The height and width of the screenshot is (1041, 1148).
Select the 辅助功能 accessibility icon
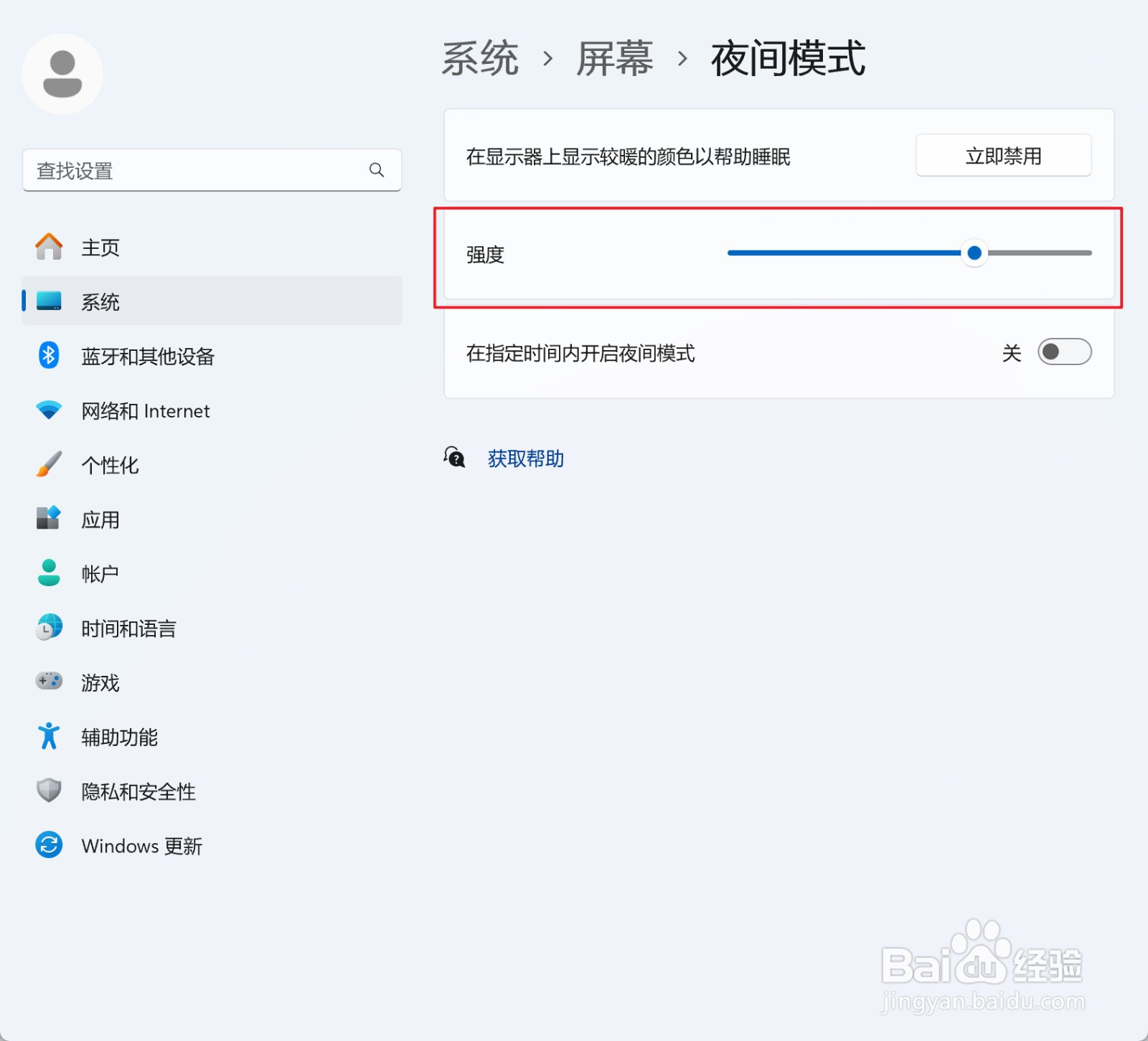(47, 736)
